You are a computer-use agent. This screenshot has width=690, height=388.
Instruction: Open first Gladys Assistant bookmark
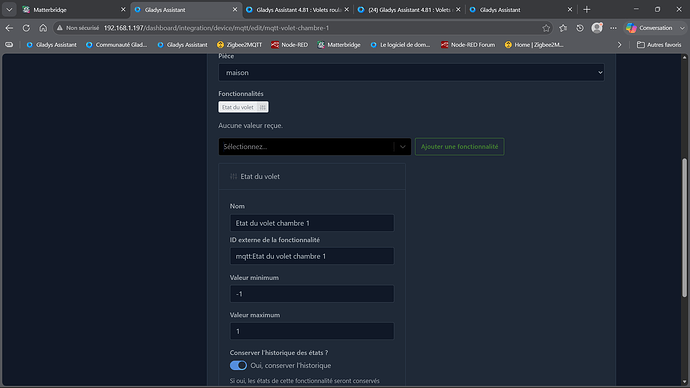coord(51,44)
